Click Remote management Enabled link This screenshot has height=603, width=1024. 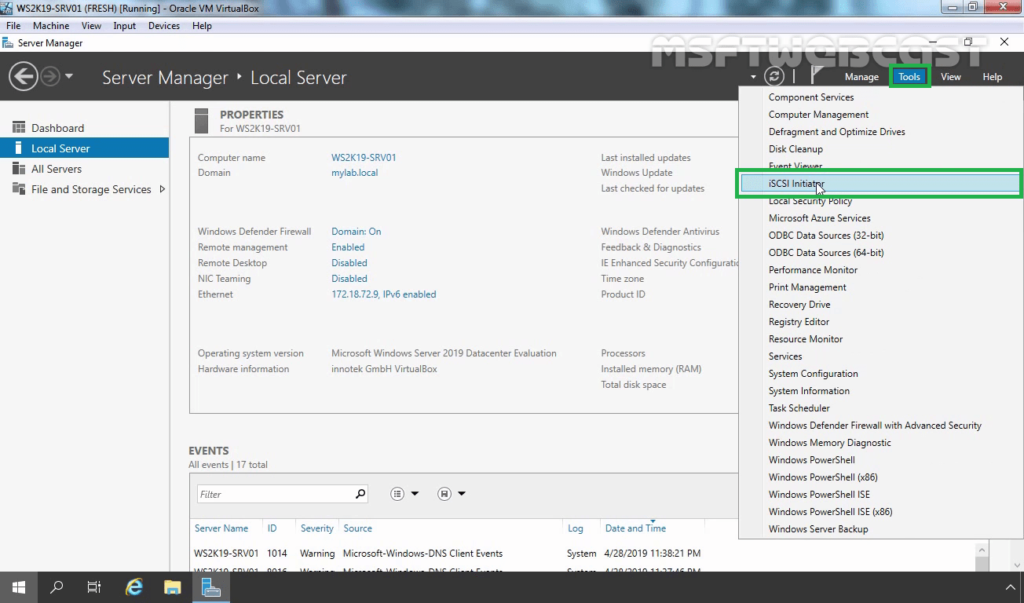[x=347, y=247]
